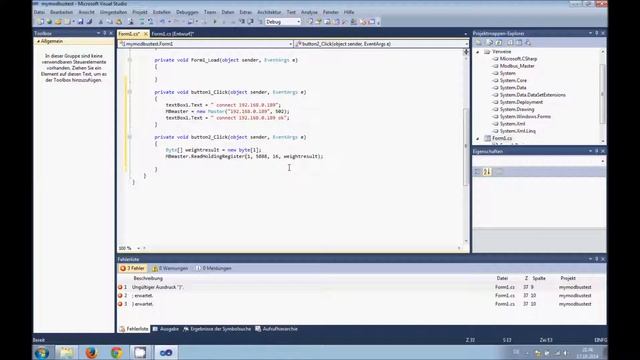
Task: Open the solution configuration Debug dropdown
Action: 283,22
